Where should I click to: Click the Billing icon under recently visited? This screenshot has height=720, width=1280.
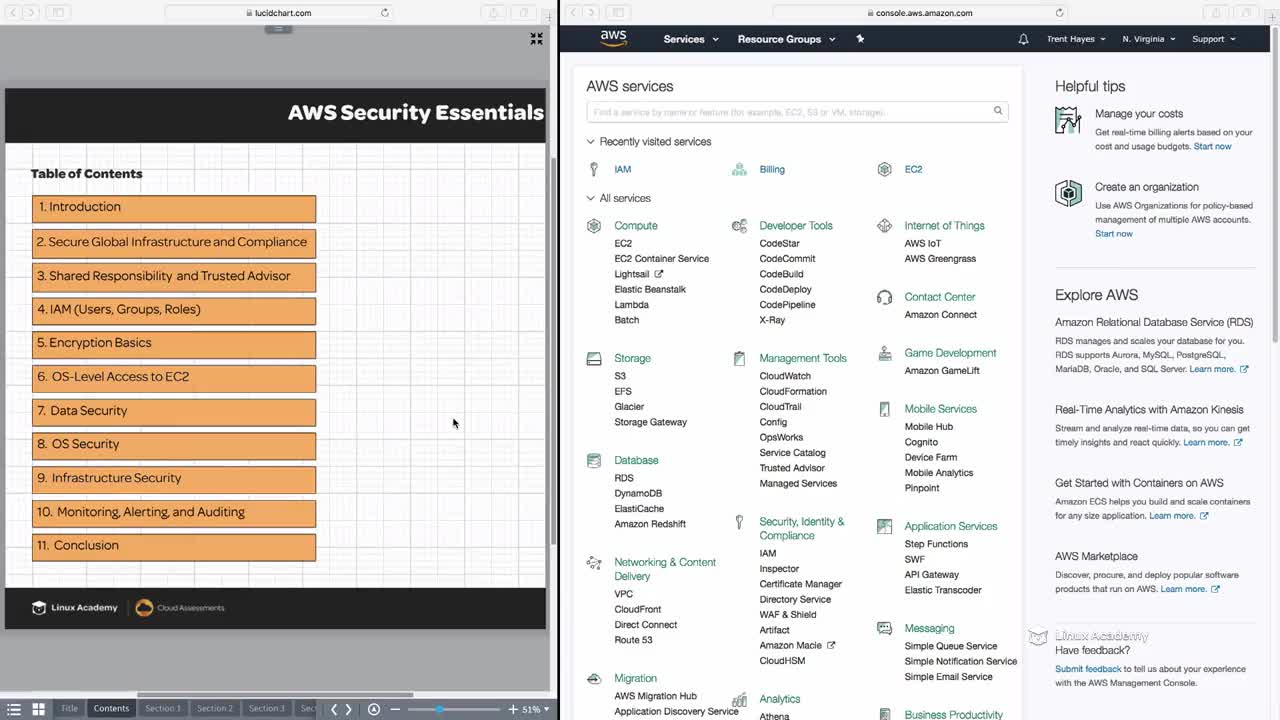739,169
